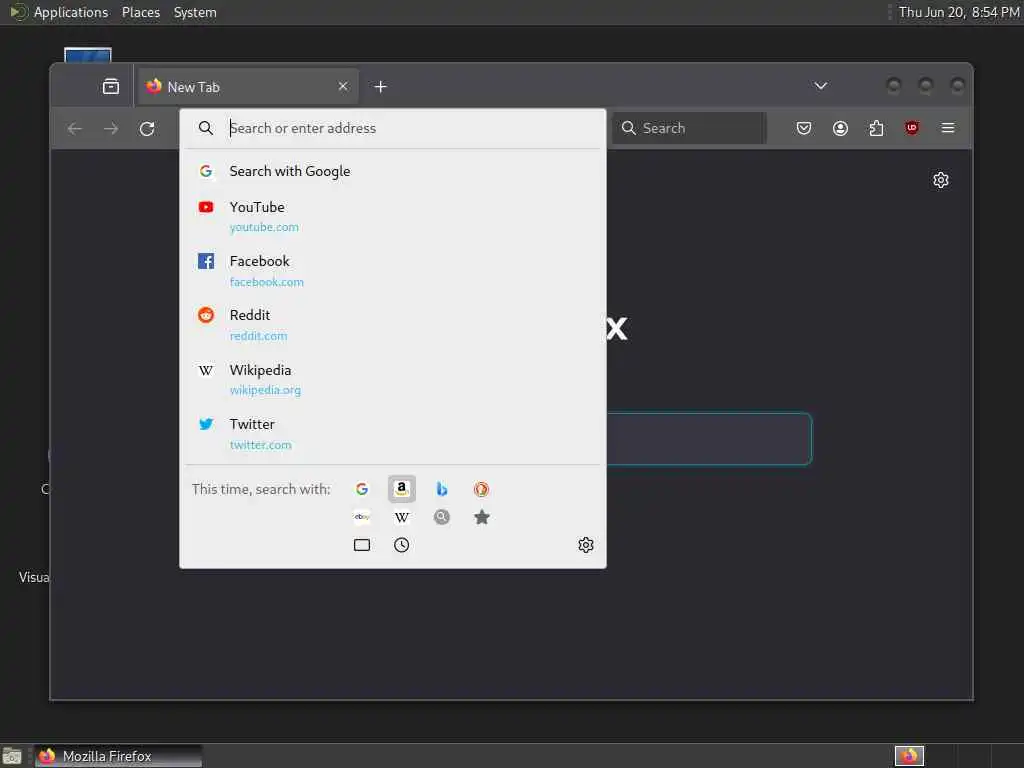Viewport: 1024px width, 768px height.
Task: Click the clock Thu Jun 20, 8:54 PM
Action: tap(959, 12)
